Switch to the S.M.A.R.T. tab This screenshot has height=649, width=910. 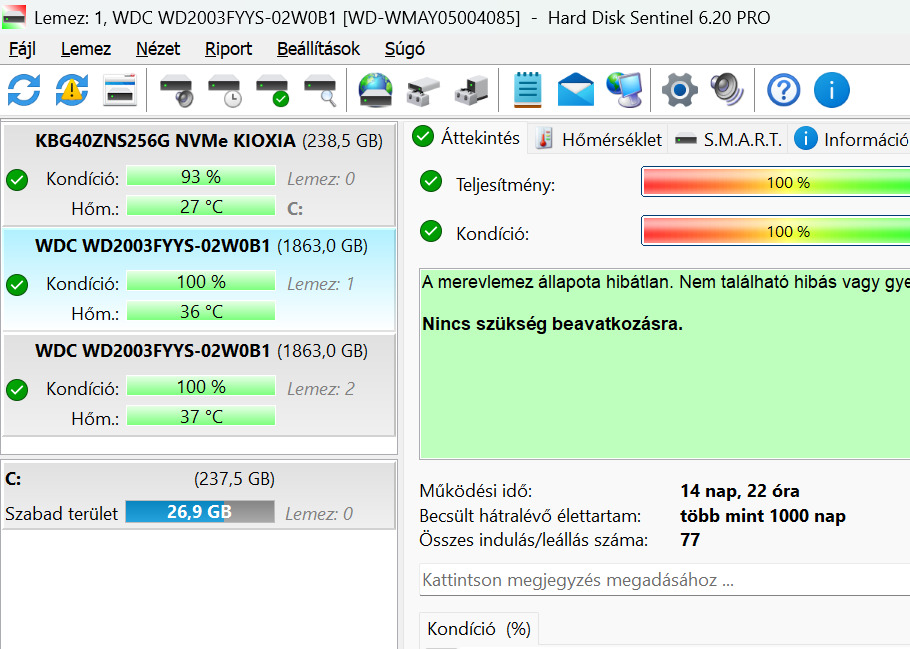pos(728,139)
